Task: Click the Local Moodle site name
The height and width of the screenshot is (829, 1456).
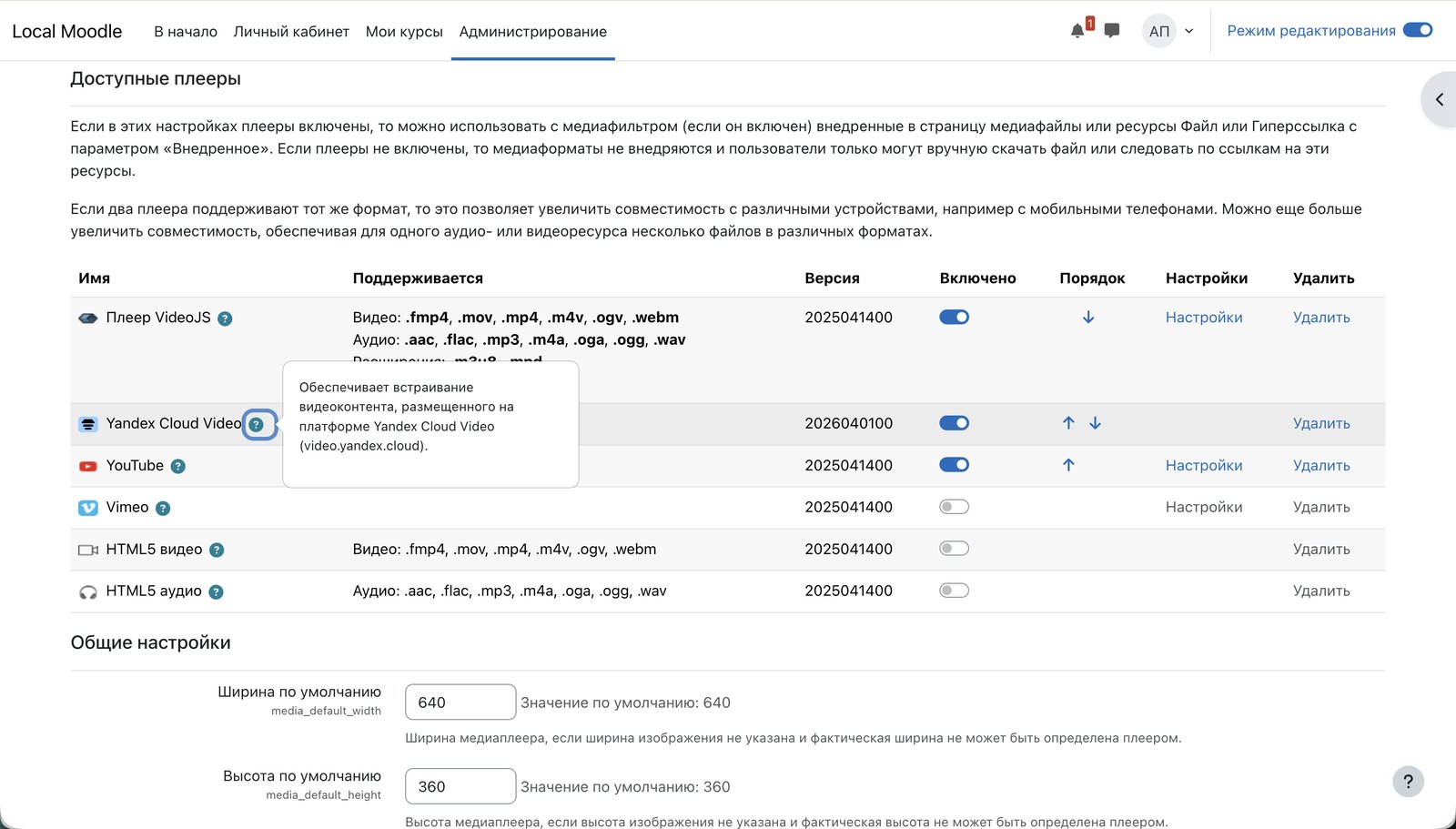Action: [x=66, y=31]
